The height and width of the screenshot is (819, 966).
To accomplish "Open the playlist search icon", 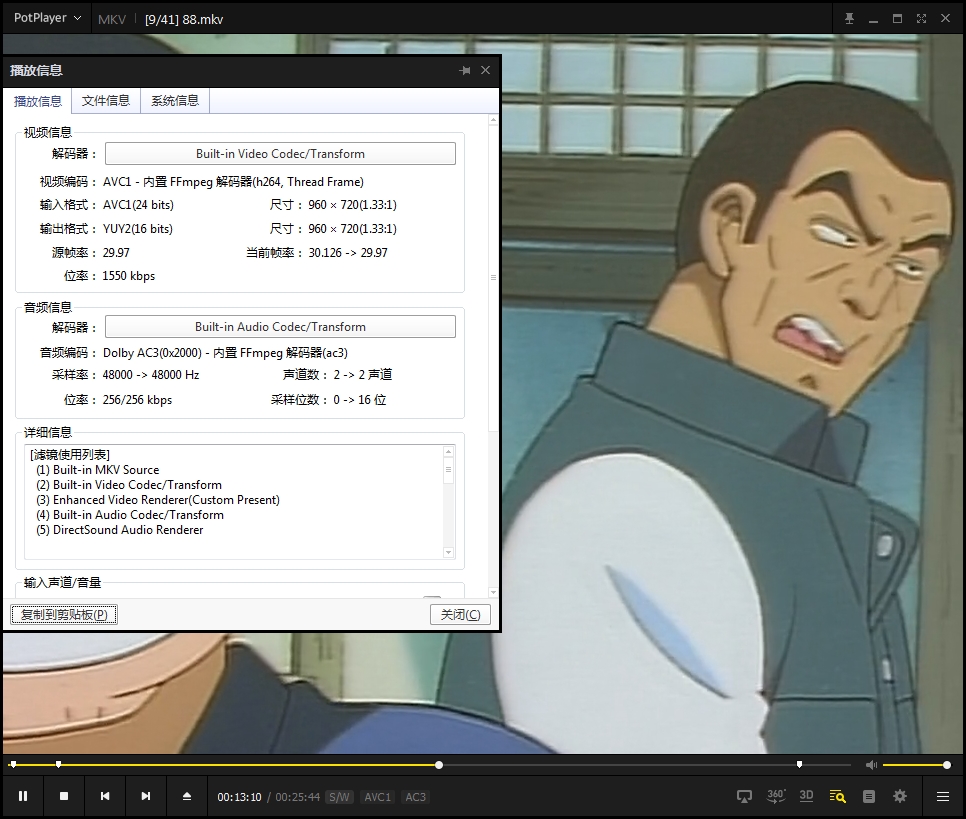I will pyautogui.click(x=837, y=796).
